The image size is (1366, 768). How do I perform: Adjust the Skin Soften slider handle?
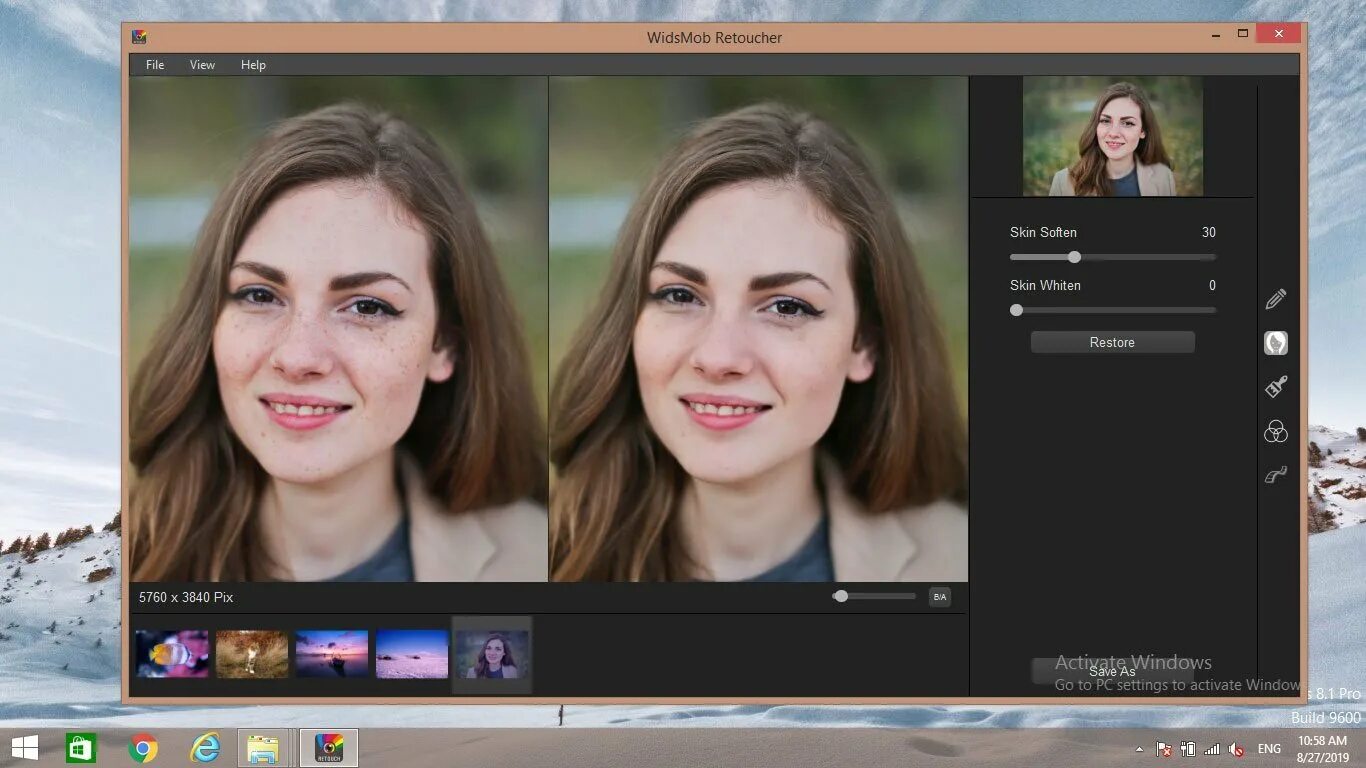[x=1074, y=257]
